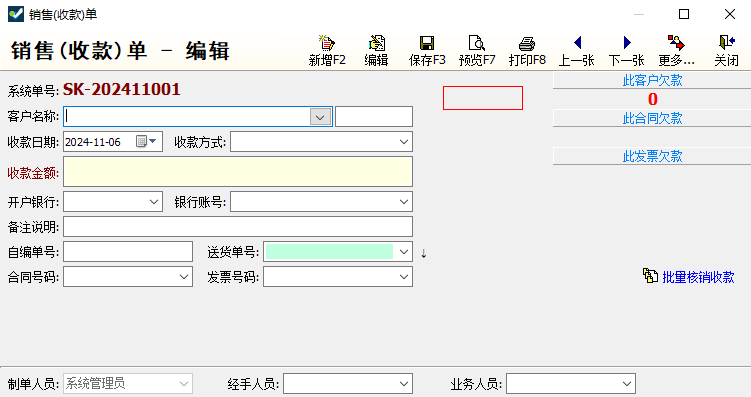
Task: Open the 经手人员 dropdown
Action: point(404,384)
